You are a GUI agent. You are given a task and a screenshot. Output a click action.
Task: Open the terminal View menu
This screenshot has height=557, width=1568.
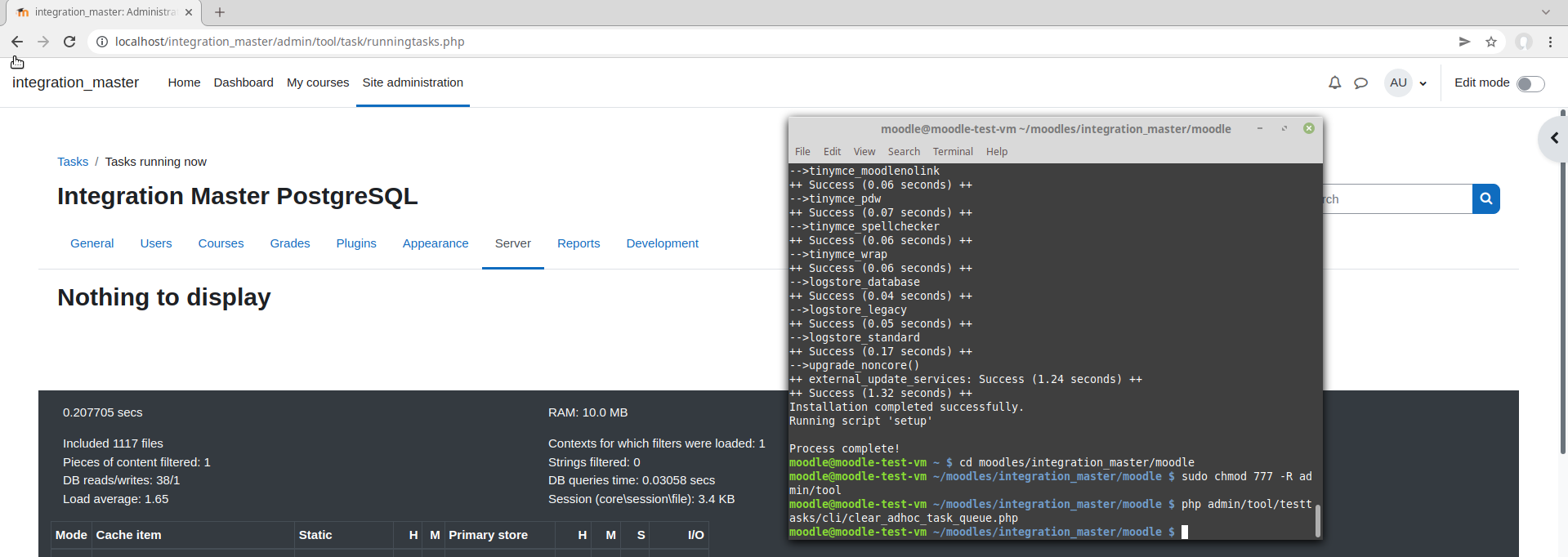click(864, 151)
